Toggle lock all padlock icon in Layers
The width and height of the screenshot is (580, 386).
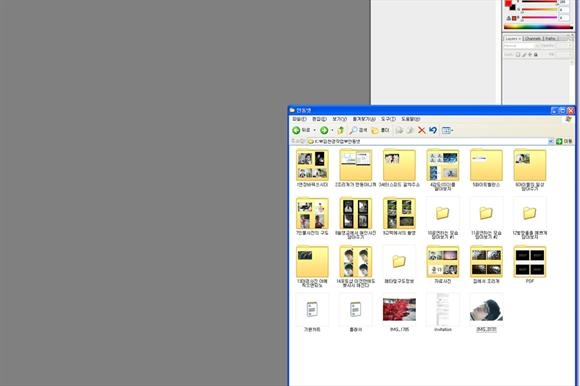tap(536, 54)
